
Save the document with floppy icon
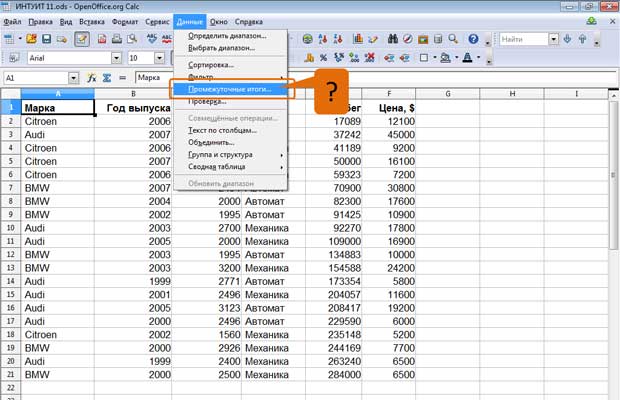[46, 39]
